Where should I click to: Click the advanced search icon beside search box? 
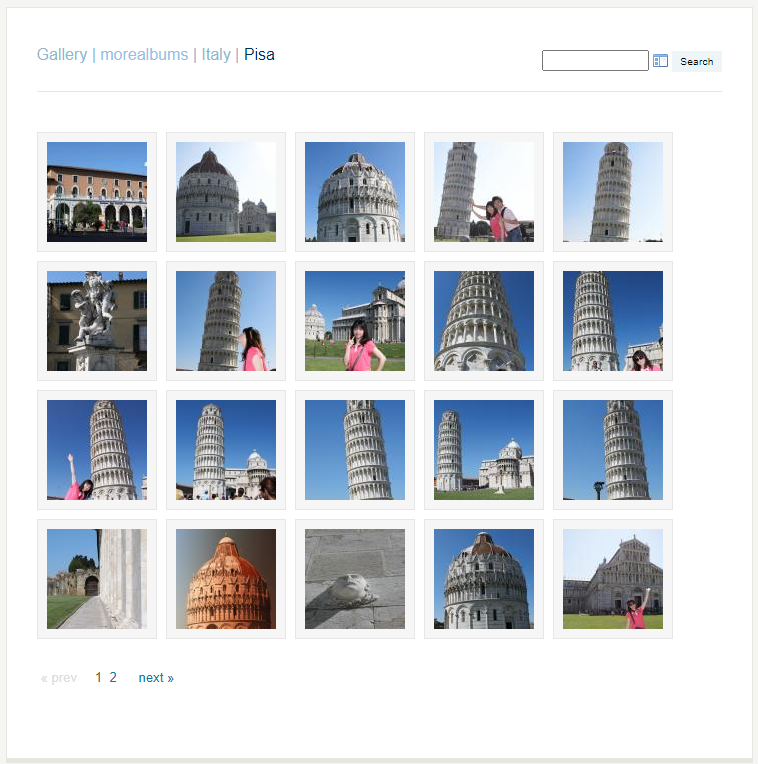coord(660,61)
